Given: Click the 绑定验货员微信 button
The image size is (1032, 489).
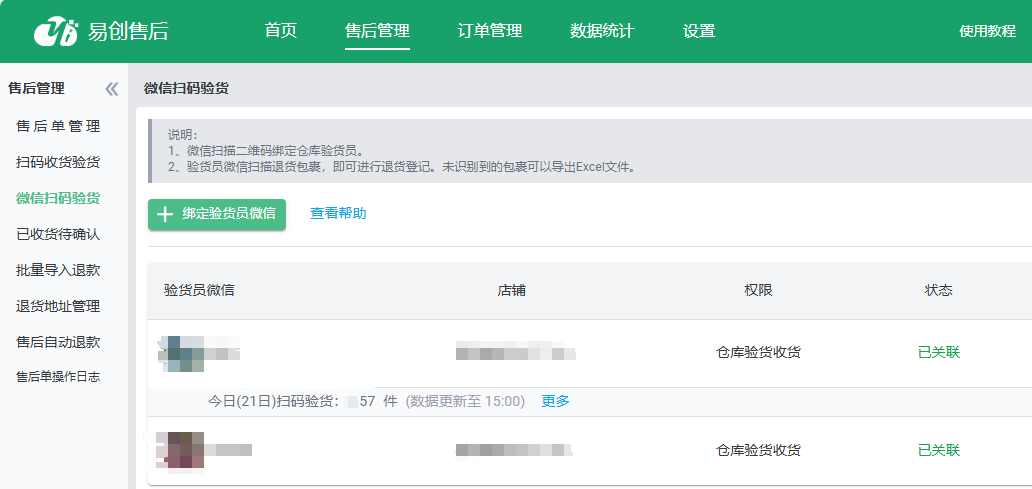Looking at the screenshot, I should [x=217, y=214].
